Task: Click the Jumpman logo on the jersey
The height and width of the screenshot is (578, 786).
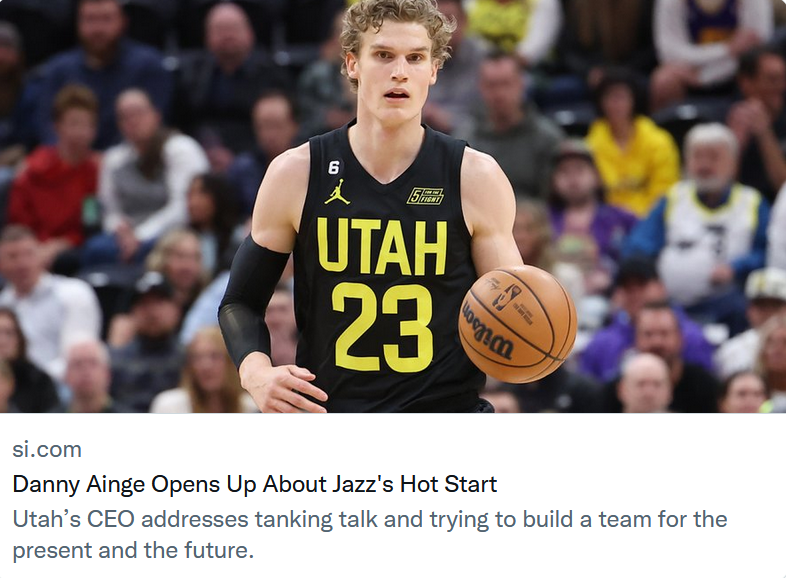Action: point(334,192)
